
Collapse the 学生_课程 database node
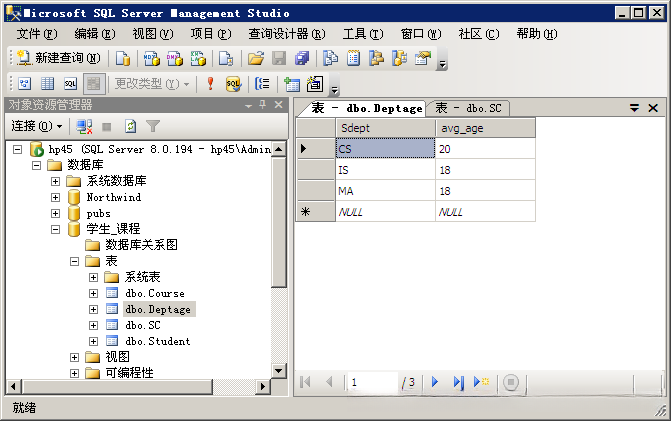pos(56,229)
